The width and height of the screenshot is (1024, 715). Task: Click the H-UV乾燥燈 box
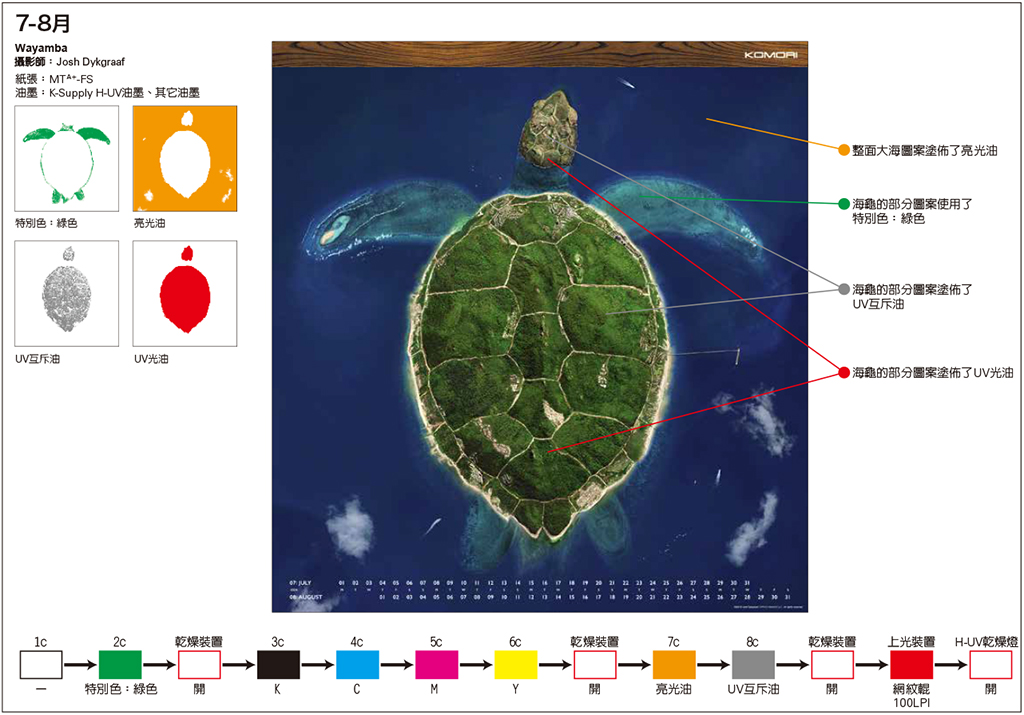990,662
